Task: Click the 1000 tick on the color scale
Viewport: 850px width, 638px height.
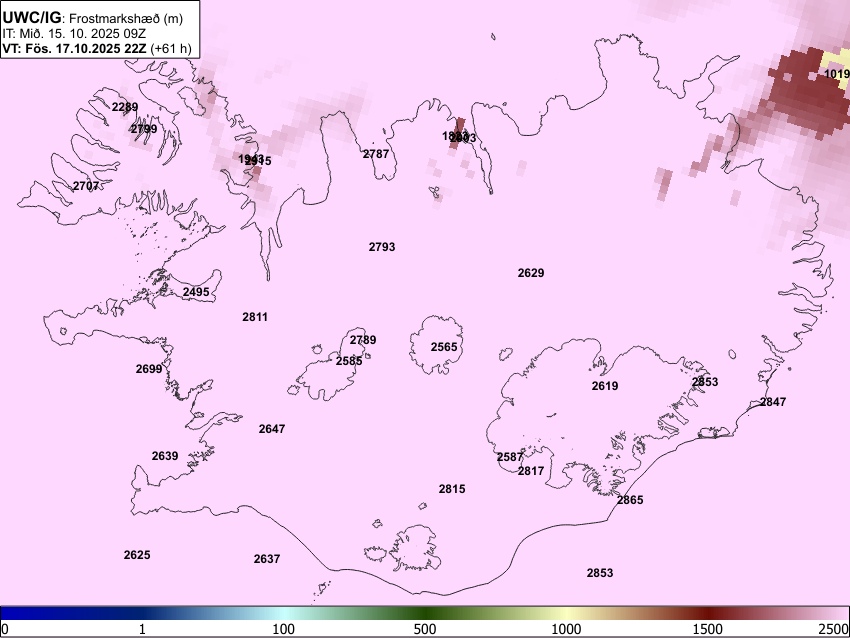Action: [566, 629]
